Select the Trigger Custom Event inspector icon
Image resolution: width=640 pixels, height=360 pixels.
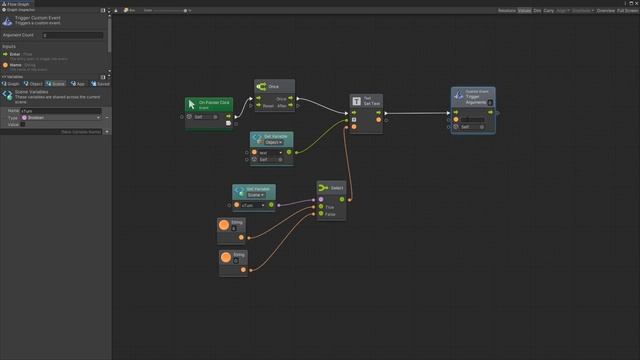(x=7, y=21)
